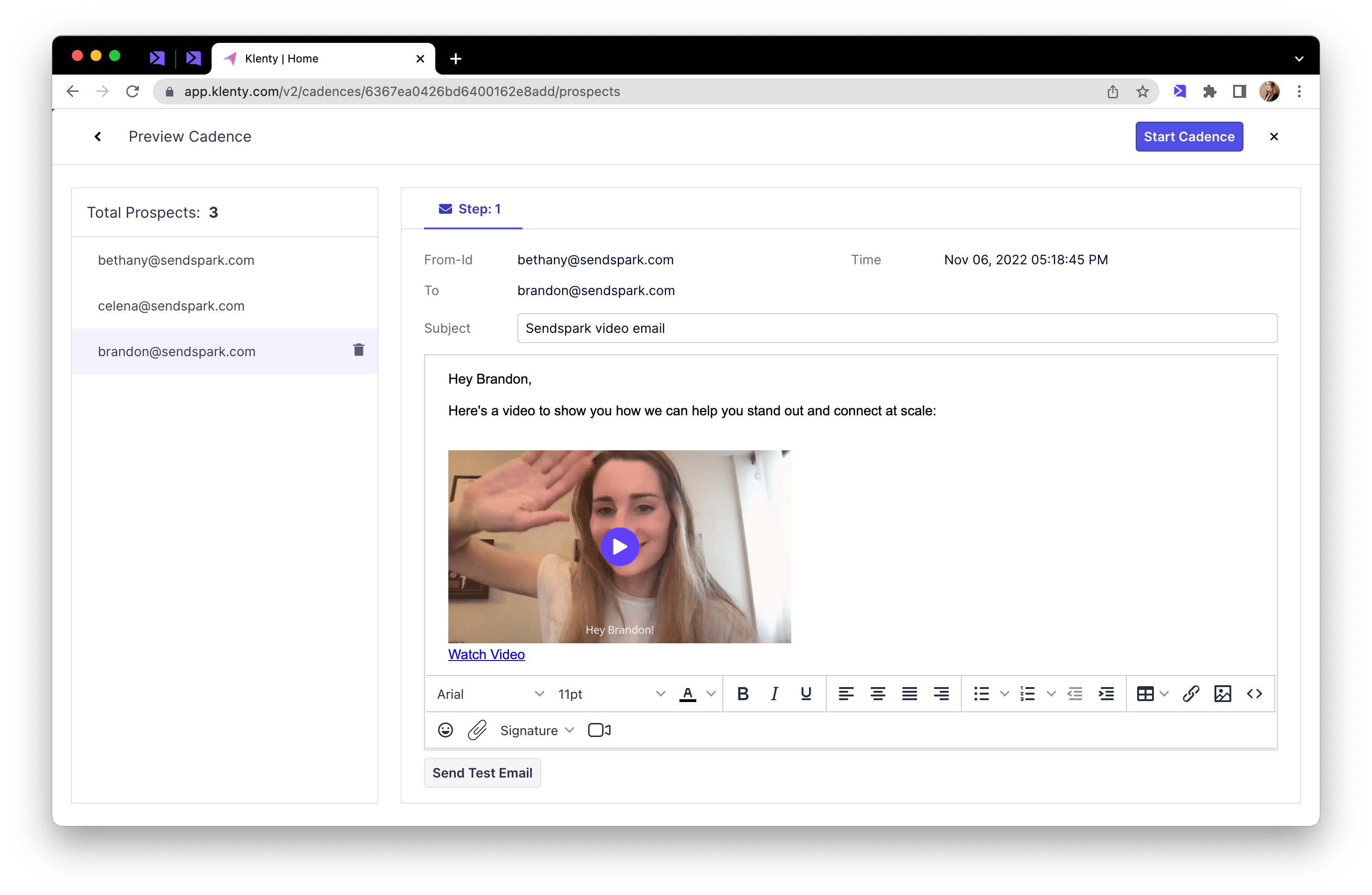Open a new browser tab
The width and height of the screenshot is (1372, 895).
pyautogui.click(x=455, y=58)
